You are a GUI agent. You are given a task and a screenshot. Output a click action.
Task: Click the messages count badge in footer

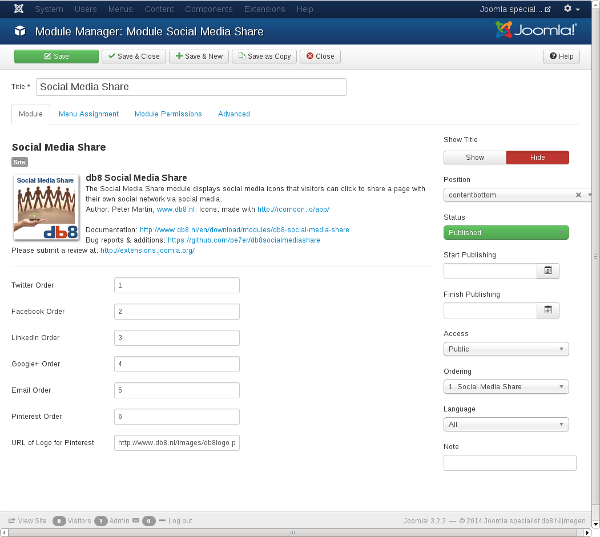pos(148,521)
